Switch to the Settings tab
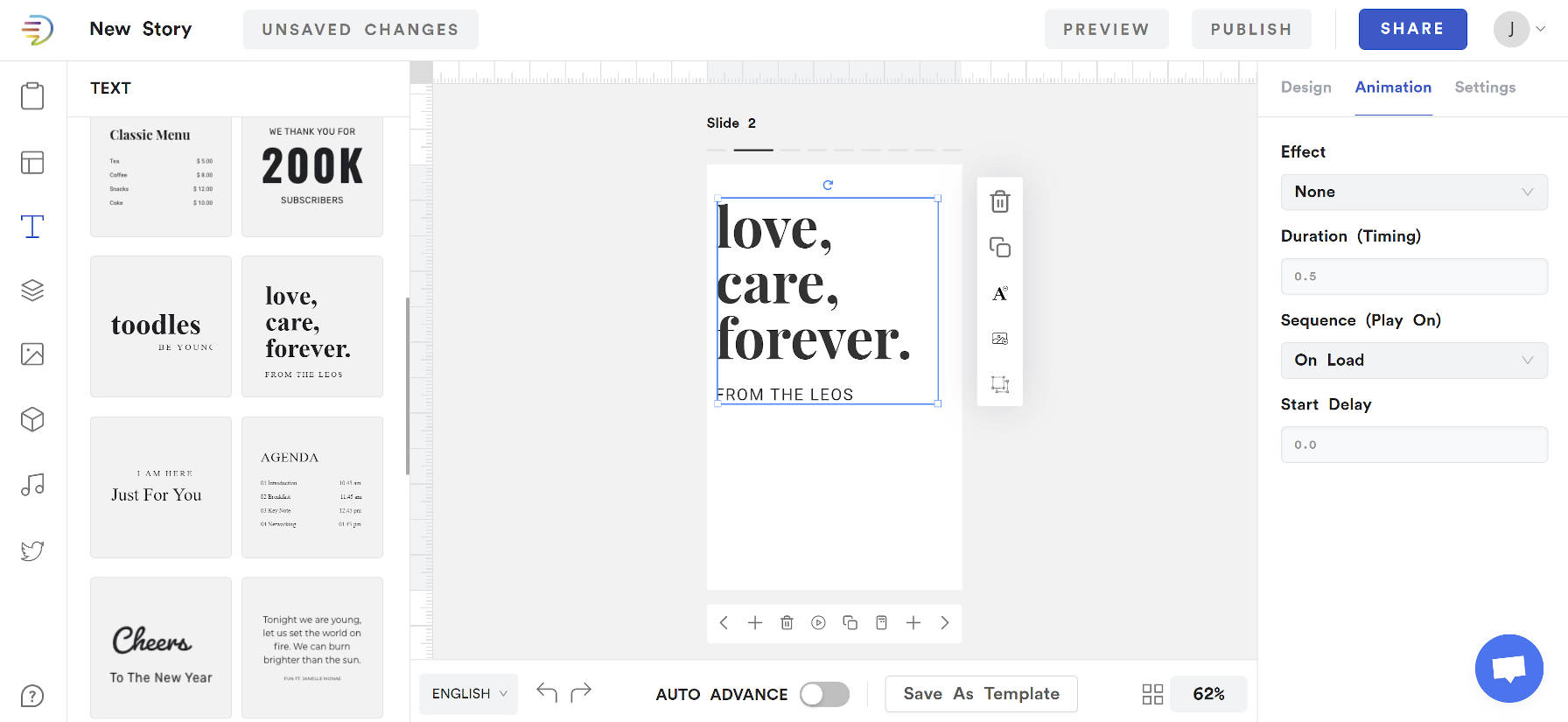 click(1485, 88)
